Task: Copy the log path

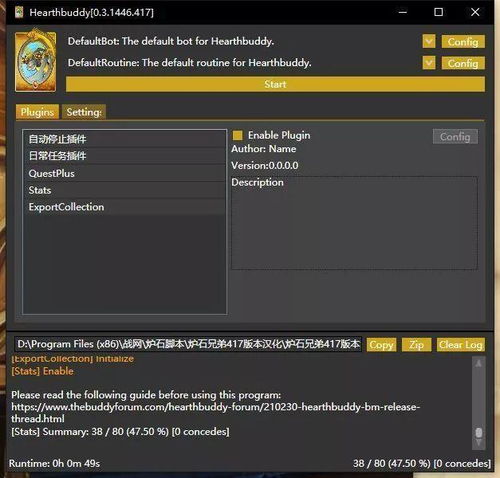Action: point(381,345)
